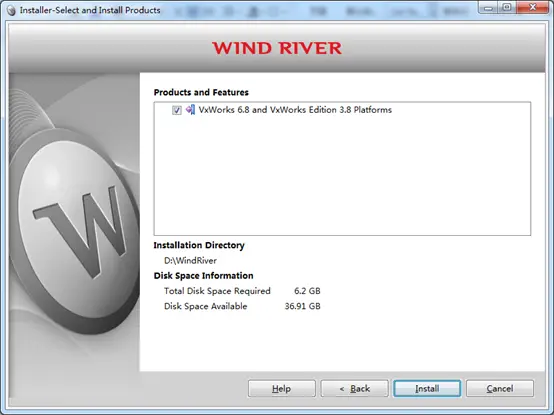Click the Disk Space Available label
Image resolution: width=554 pixels, height=415 pixels.
205,306
